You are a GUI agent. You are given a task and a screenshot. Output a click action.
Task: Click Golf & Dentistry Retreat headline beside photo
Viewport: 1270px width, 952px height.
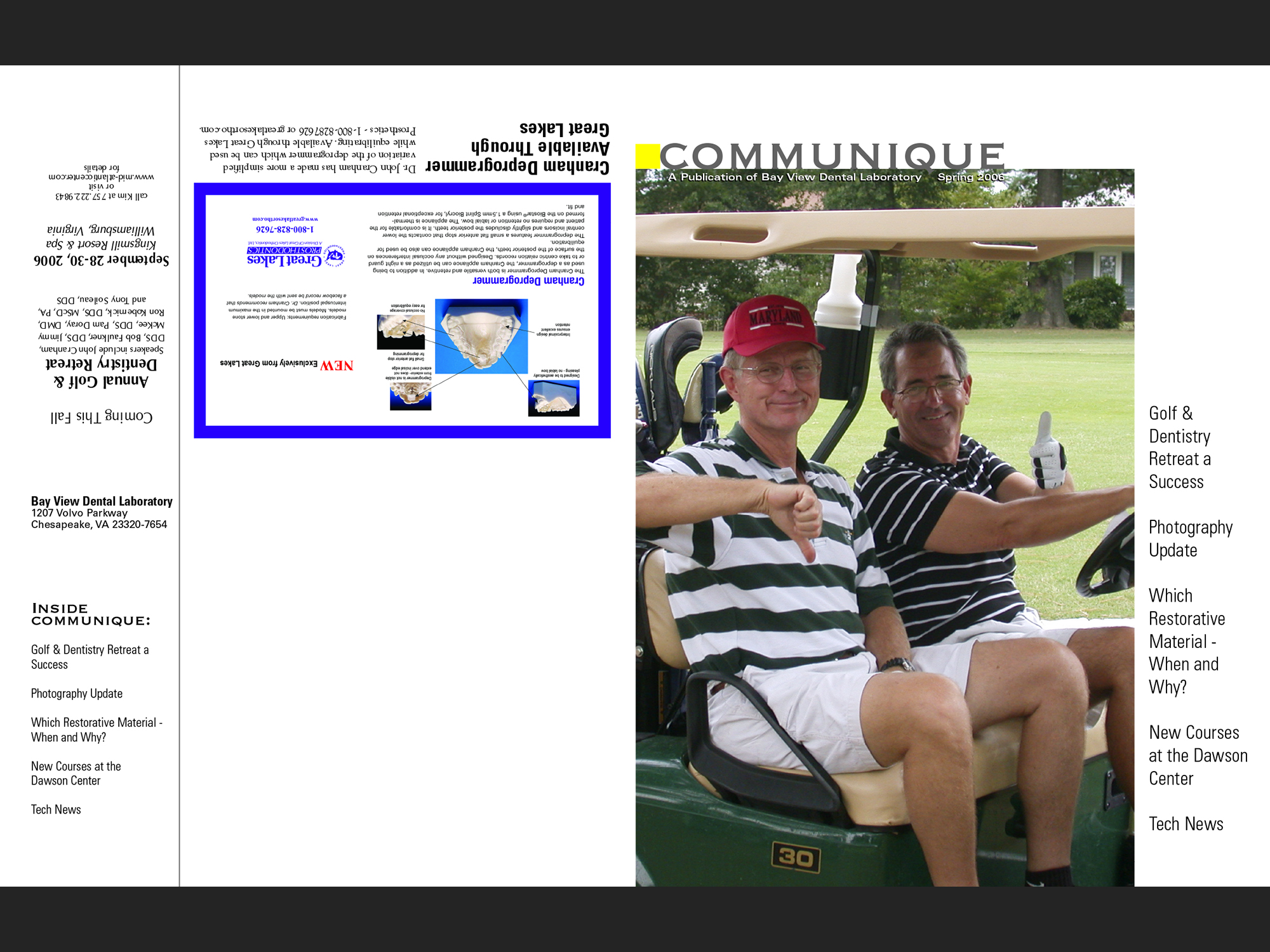(1179, 447)
